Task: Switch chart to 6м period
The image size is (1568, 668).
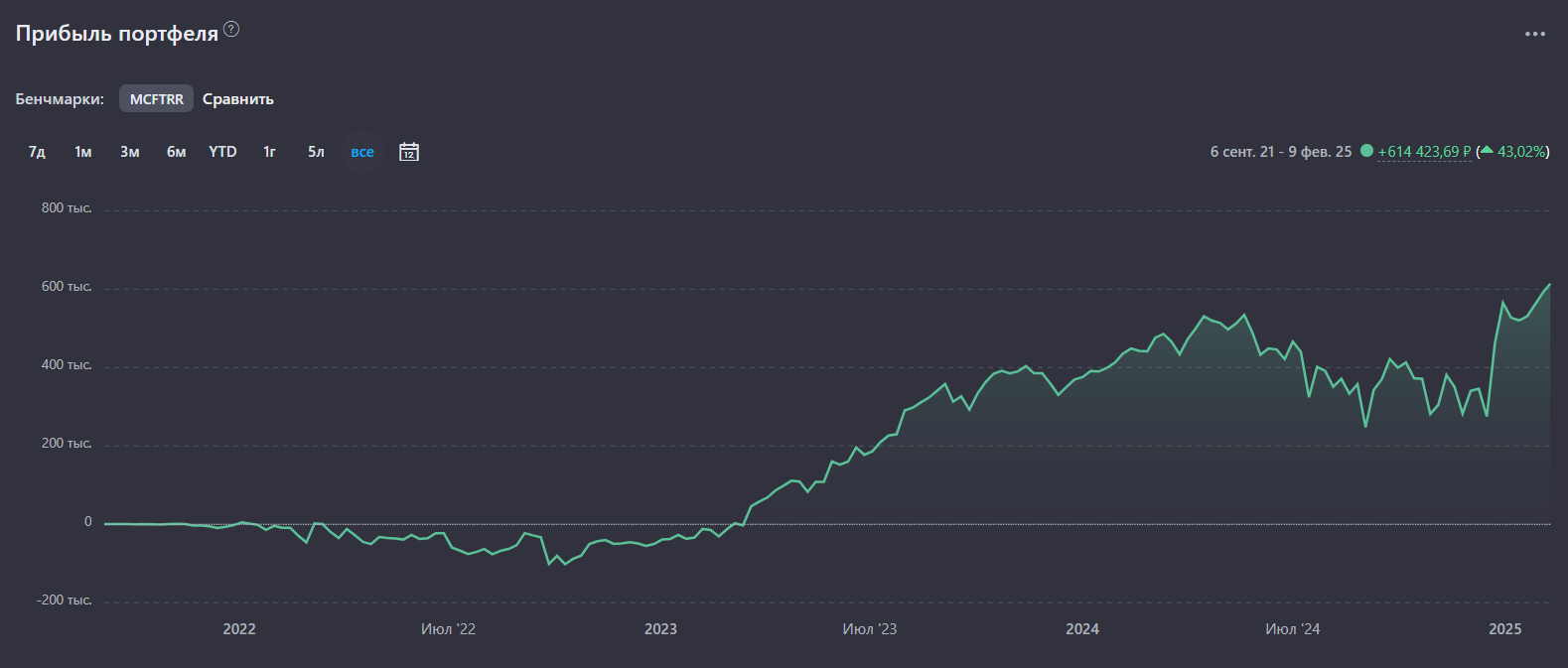Action: tap(177, 152)
